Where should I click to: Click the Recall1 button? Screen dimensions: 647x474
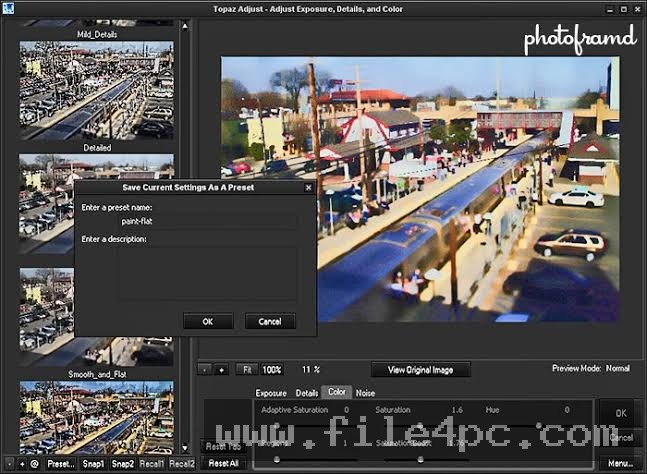pos(151,464)
